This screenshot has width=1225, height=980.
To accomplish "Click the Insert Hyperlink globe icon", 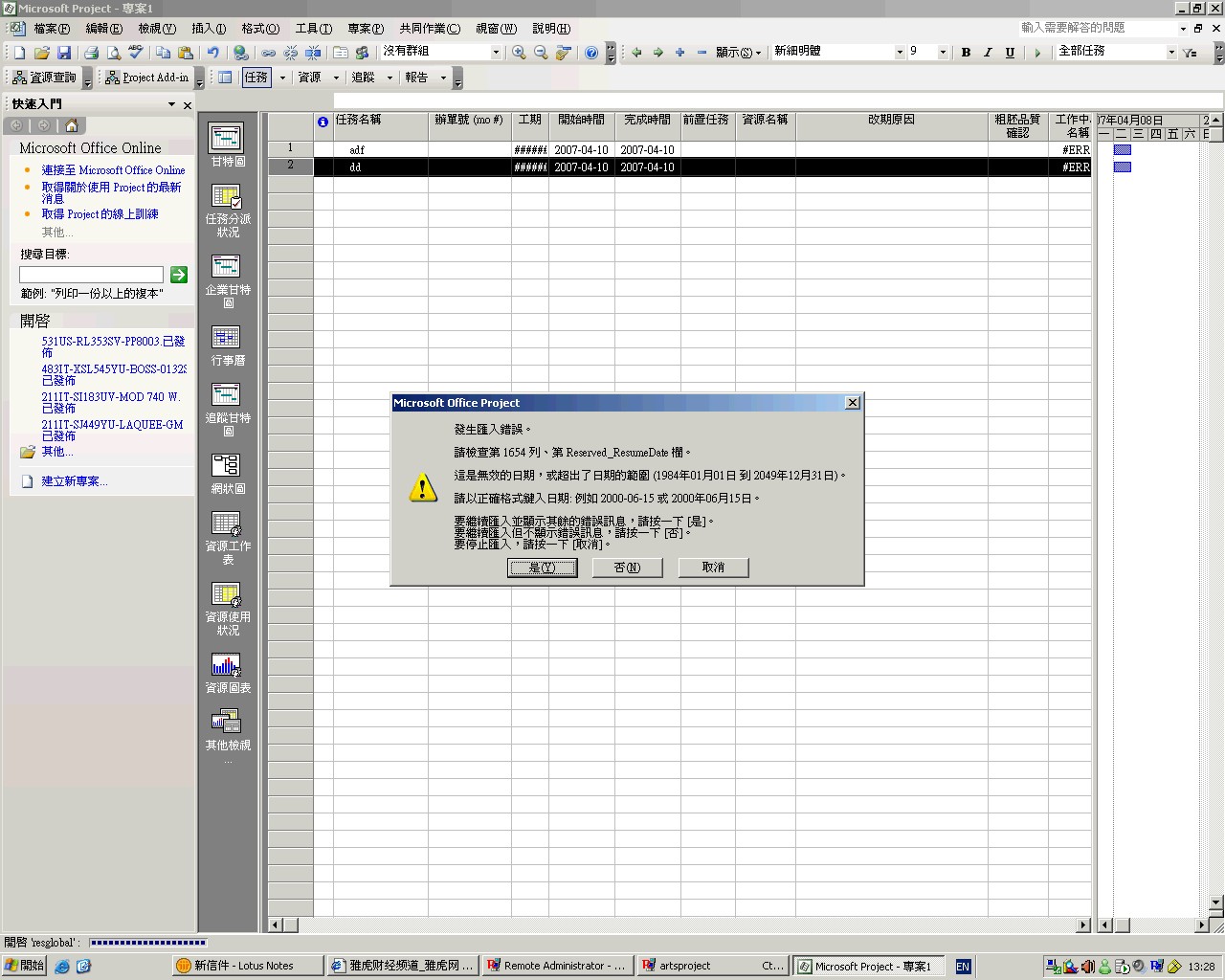I will [x=240, y=53].
